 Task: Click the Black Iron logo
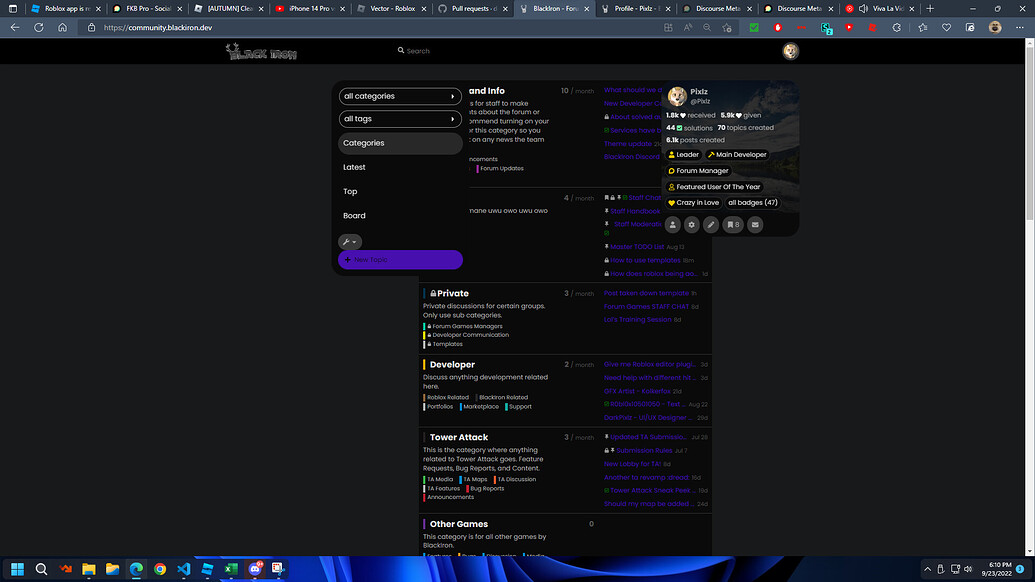click(x=260, y=52)
